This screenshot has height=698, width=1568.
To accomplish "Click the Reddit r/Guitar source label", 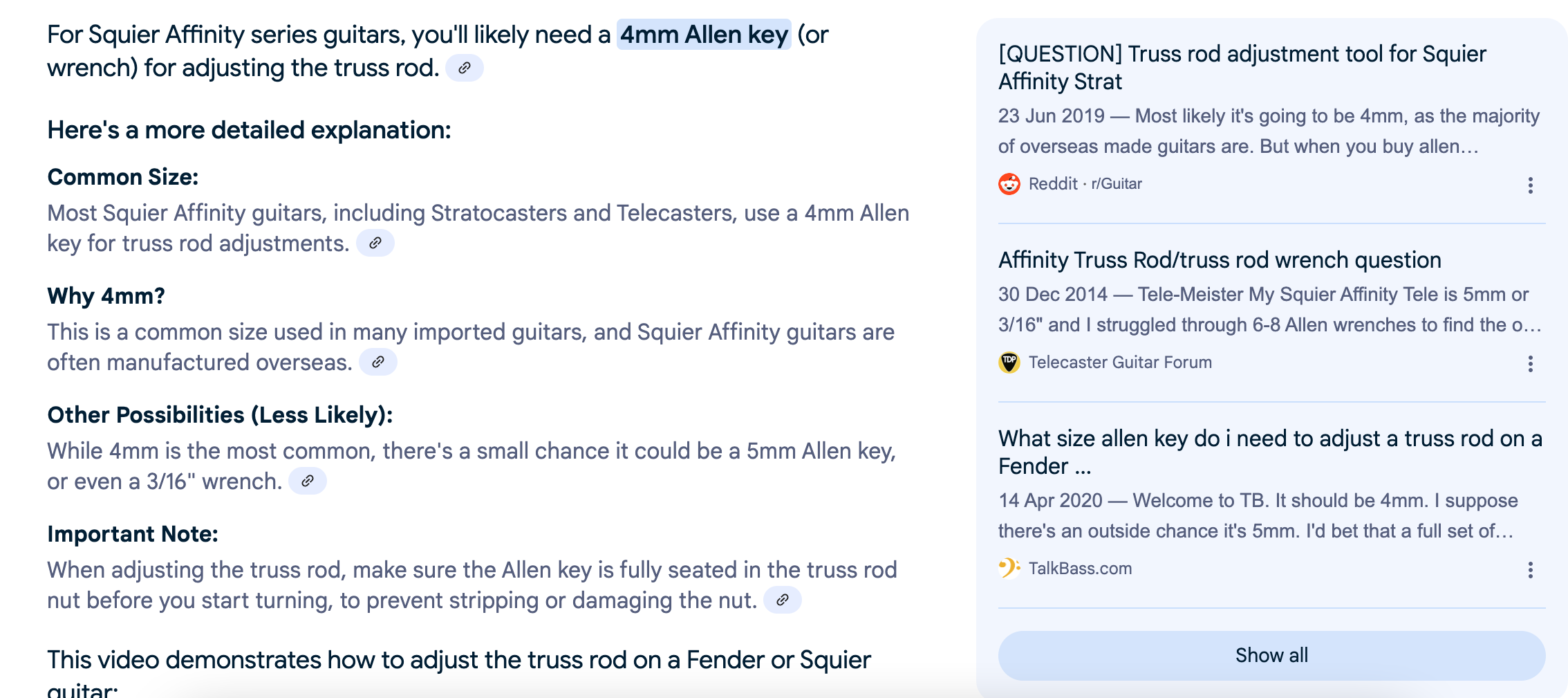I will click(1085, 184).
